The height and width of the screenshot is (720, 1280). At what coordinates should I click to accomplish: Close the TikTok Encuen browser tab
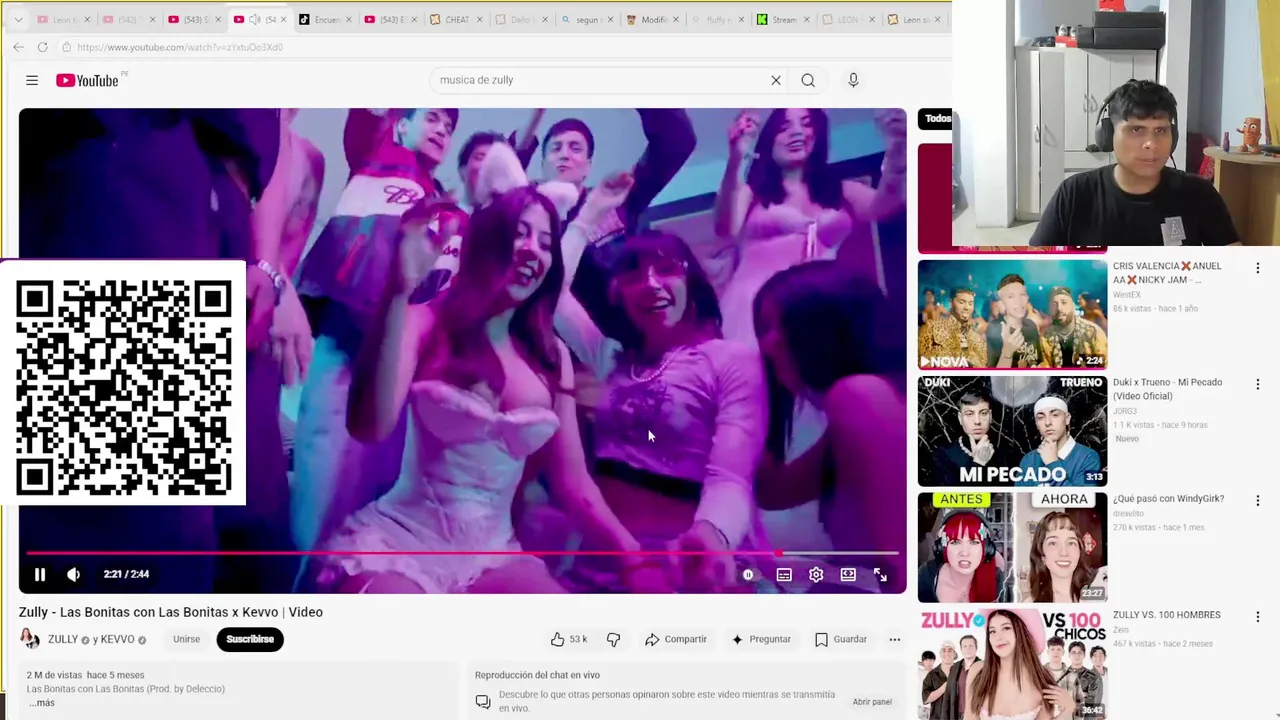point(348,19)
